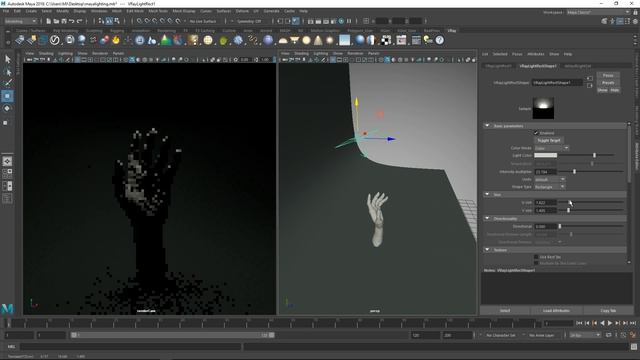Click the V-Ray logo shelf icon
Viewport: 640px width, 360px height.
pos(55,40)
